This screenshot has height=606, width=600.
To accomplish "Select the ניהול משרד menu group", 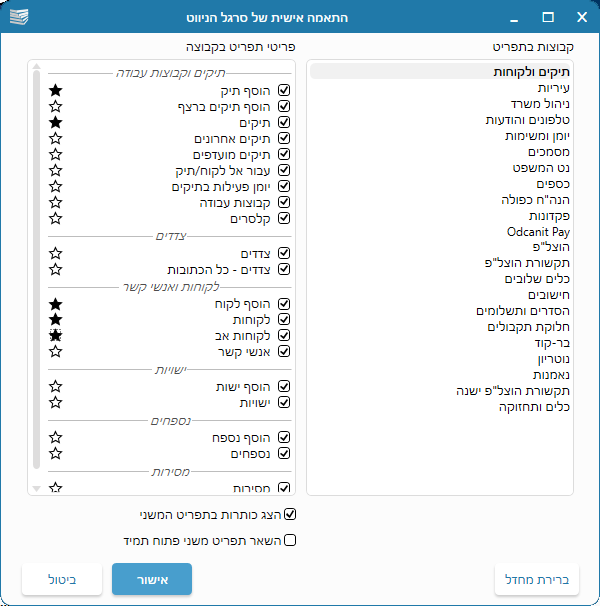I will [547, 104].
